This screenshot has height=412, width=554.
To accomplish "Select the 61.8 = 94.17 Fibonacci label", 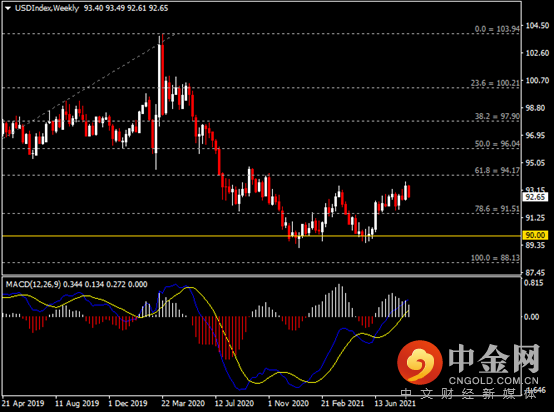I will pos(497,171).
